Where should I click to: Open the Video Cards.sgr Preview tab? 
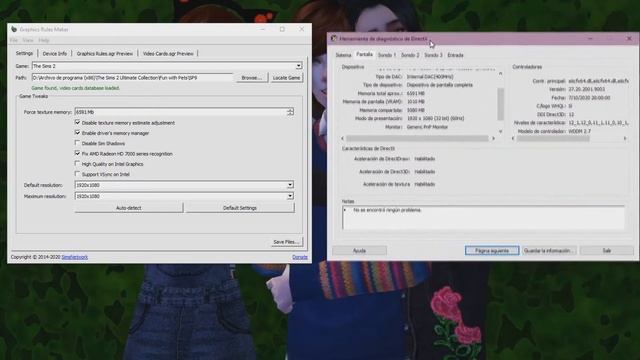pyautogui.click(x=168, y=53)
